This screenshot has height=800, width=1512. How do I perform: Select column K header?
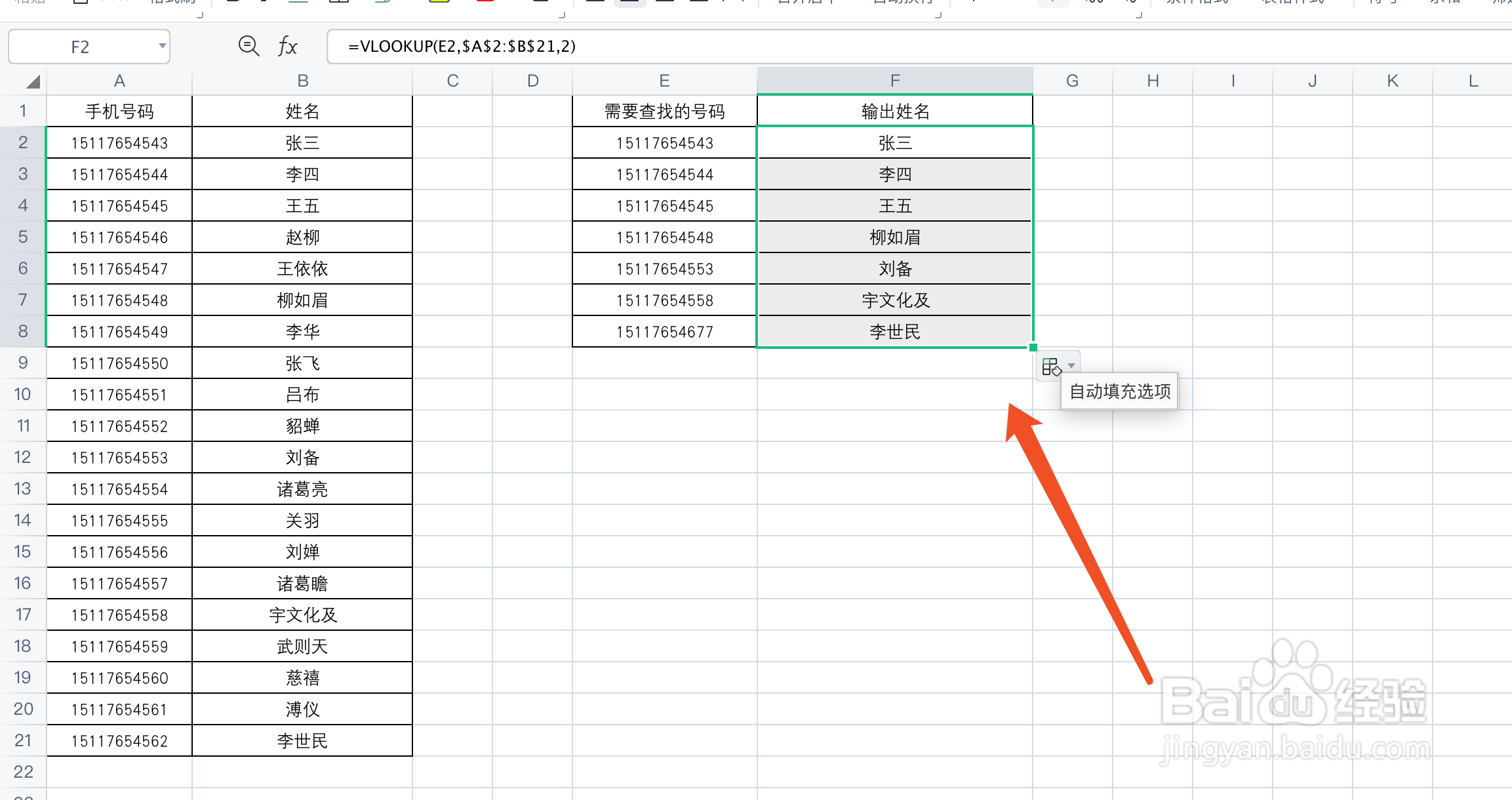click(1393, 81)
